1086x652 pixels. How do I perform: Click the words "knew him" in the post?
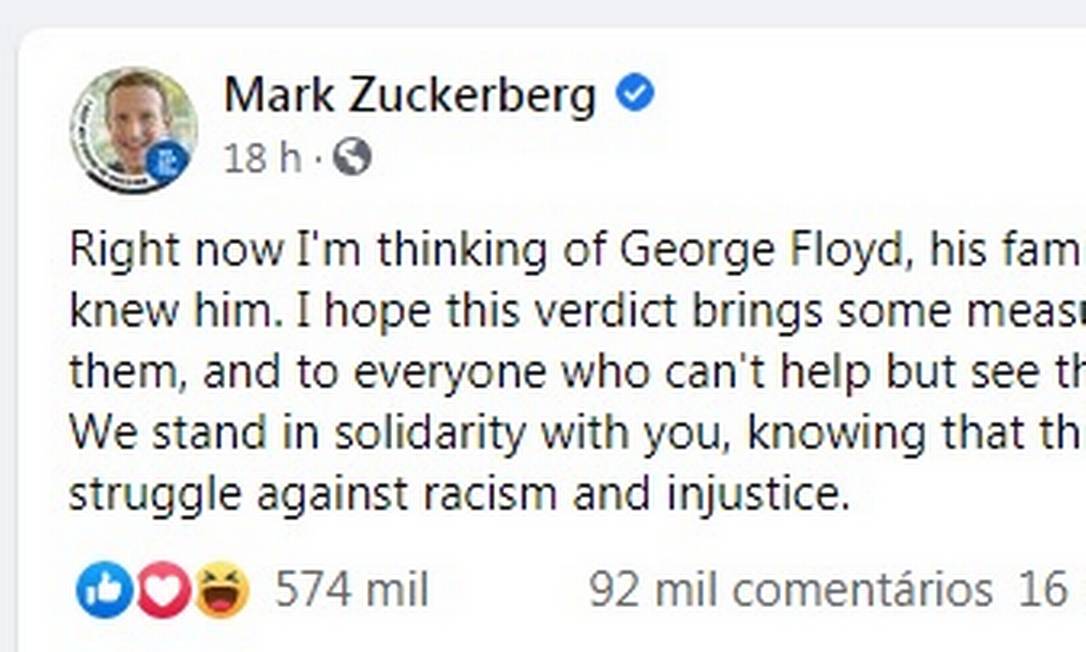pyautogui.click(x=166, y=312)
